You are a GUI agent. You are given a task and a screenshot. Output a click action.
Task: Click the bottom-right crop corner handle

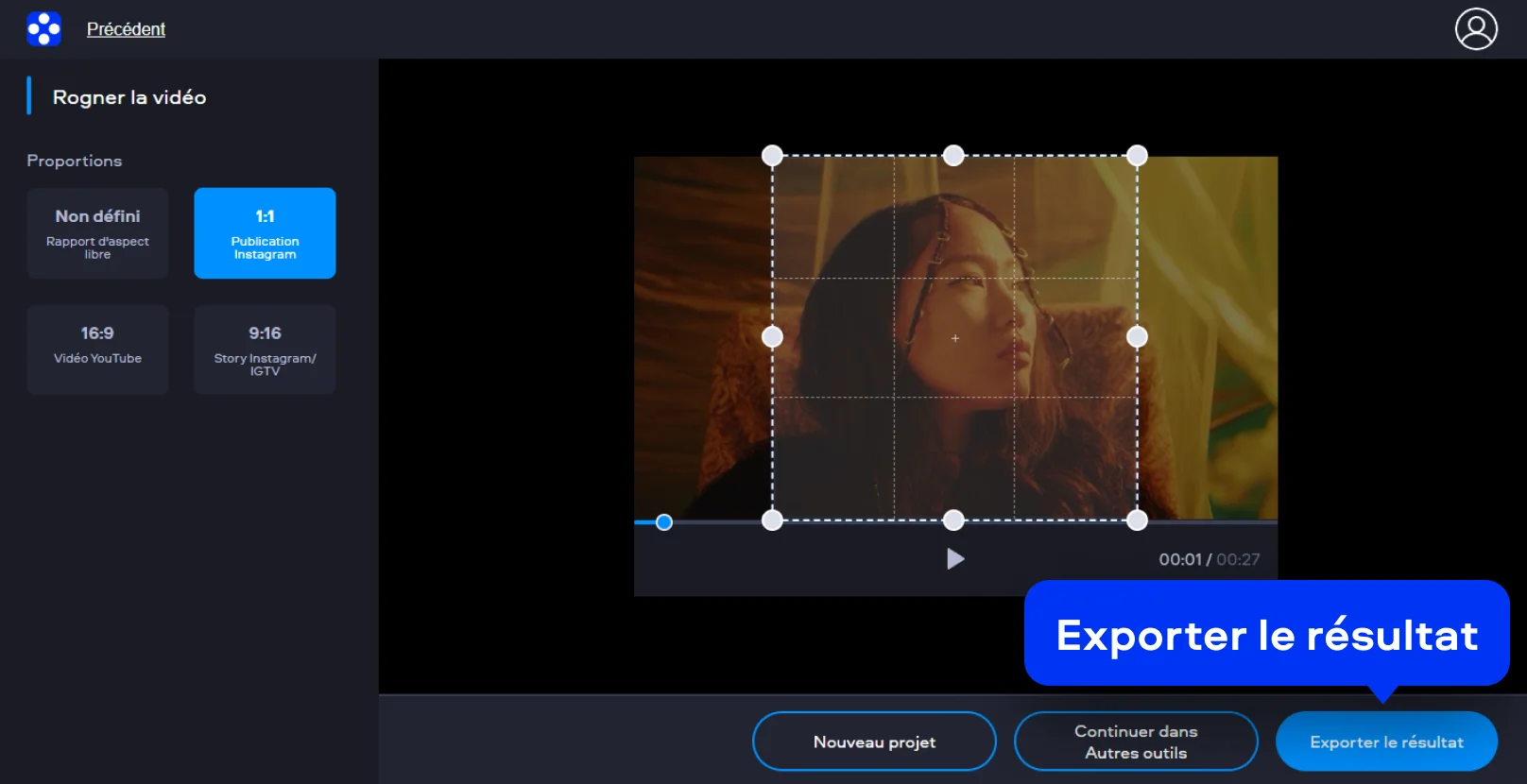coord(1137,520)
